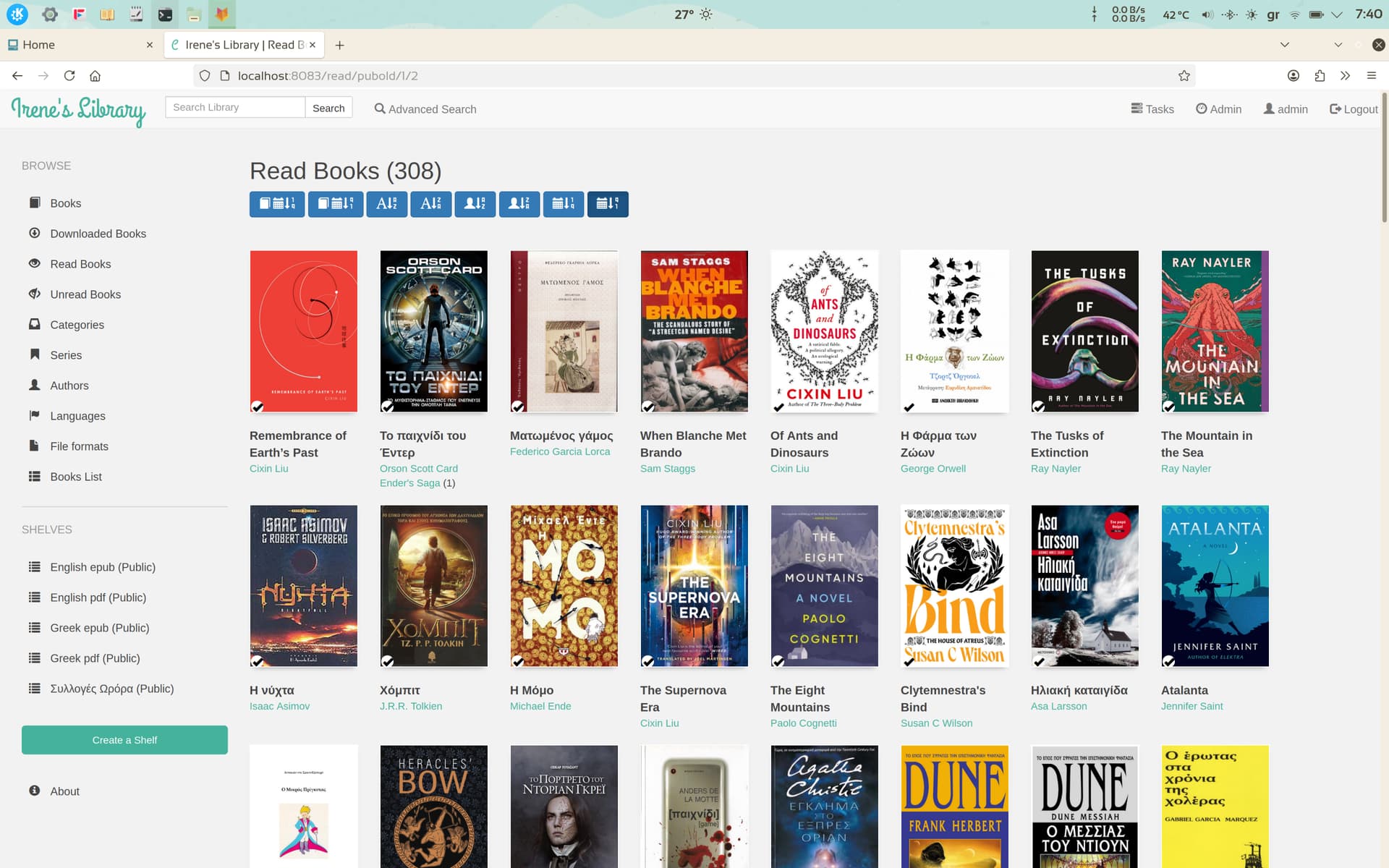Image resolution: width=1389 pixels, height=868 pixels.
Task: Open author link George Orwell
Action: [x=933, y=469]
